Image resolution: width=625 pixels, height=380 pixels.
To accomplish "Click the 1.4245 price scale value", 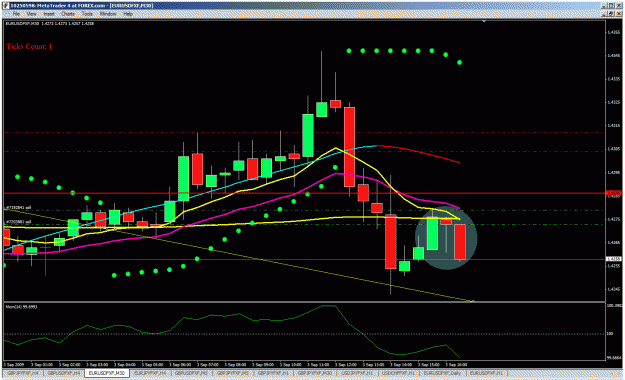I will [x=614, y=289].
